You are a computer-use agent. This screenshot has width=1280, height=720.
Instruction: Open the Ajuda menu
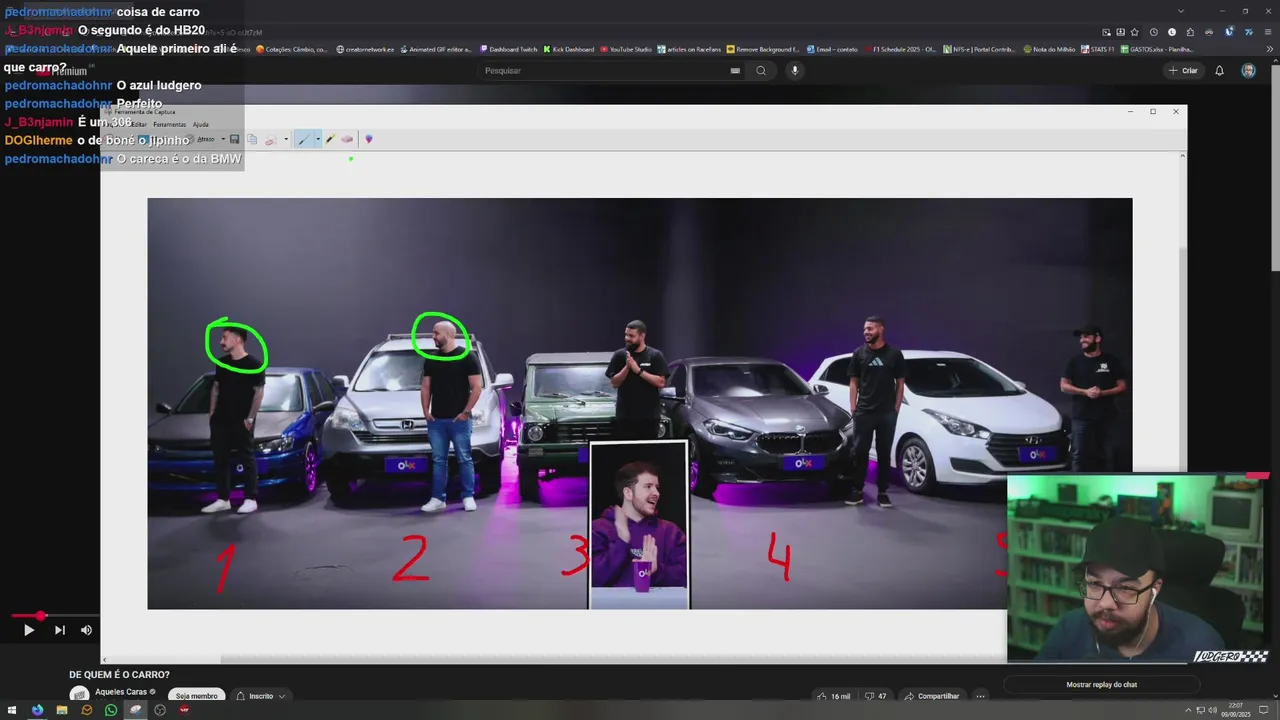tap(200, 124)
